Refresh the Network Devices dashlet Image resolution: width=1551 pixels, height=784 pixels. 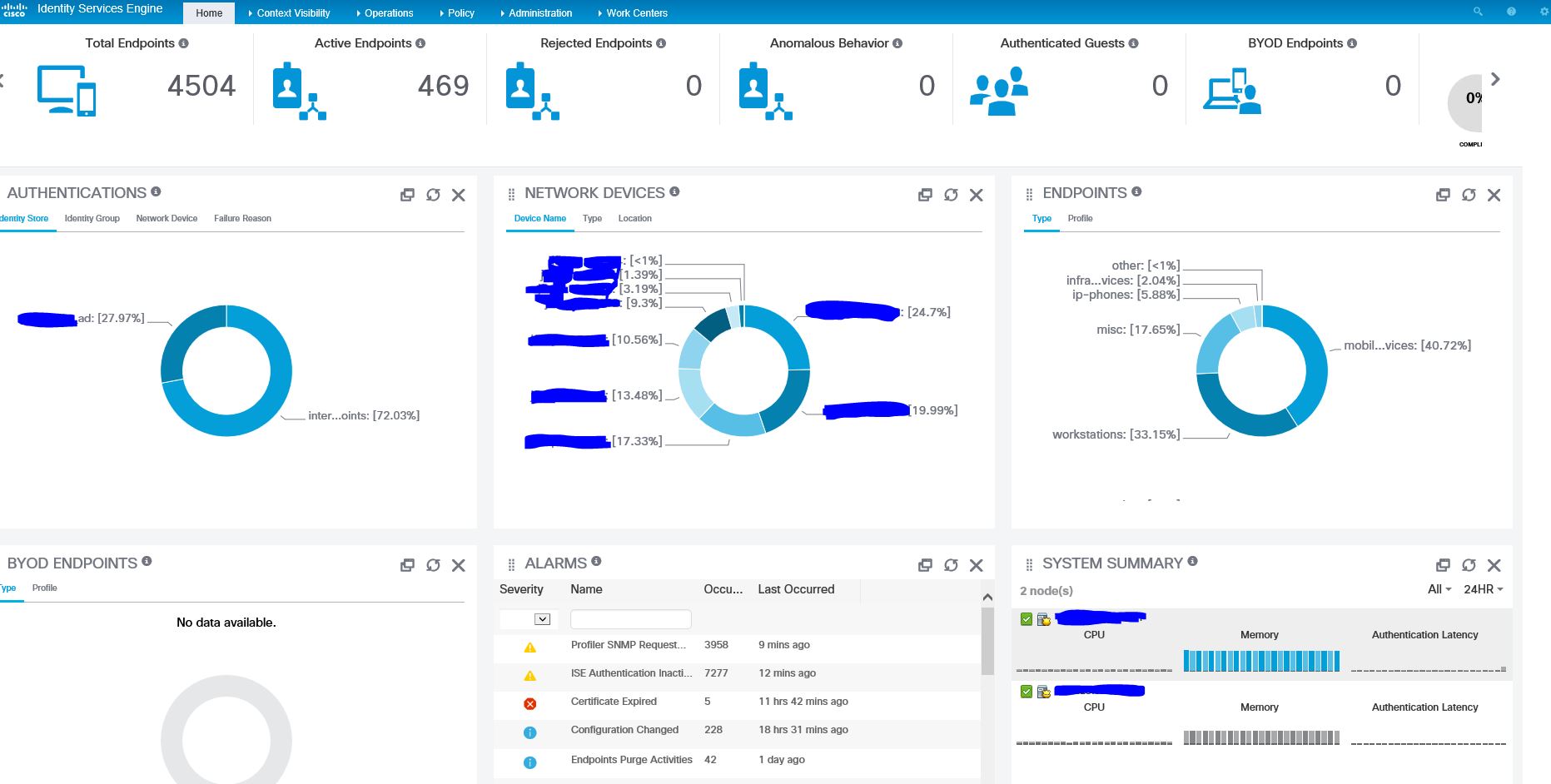point(951,195)
